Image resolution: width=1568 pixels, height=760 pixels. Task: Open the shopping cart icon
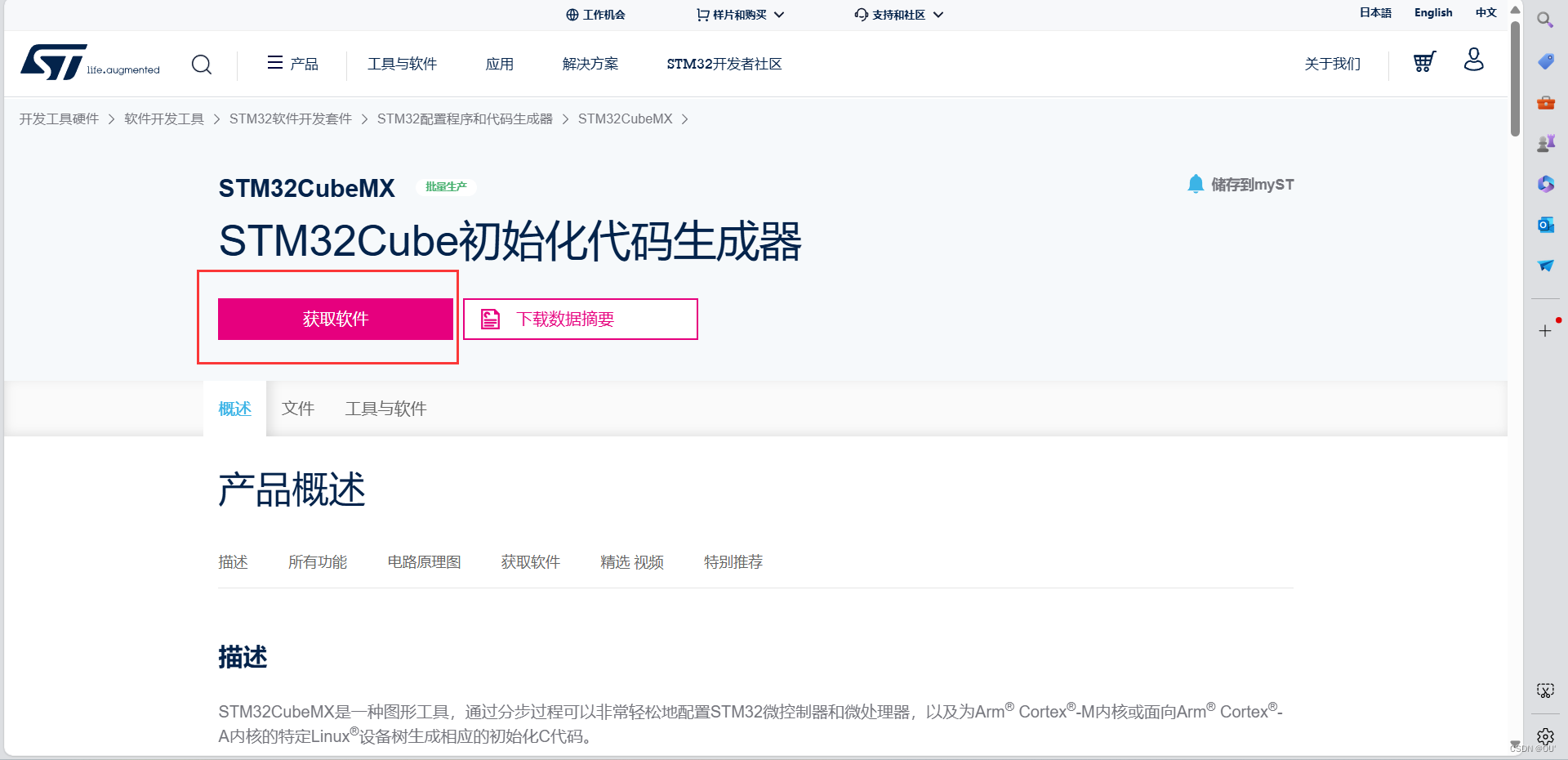(1424, 61)
